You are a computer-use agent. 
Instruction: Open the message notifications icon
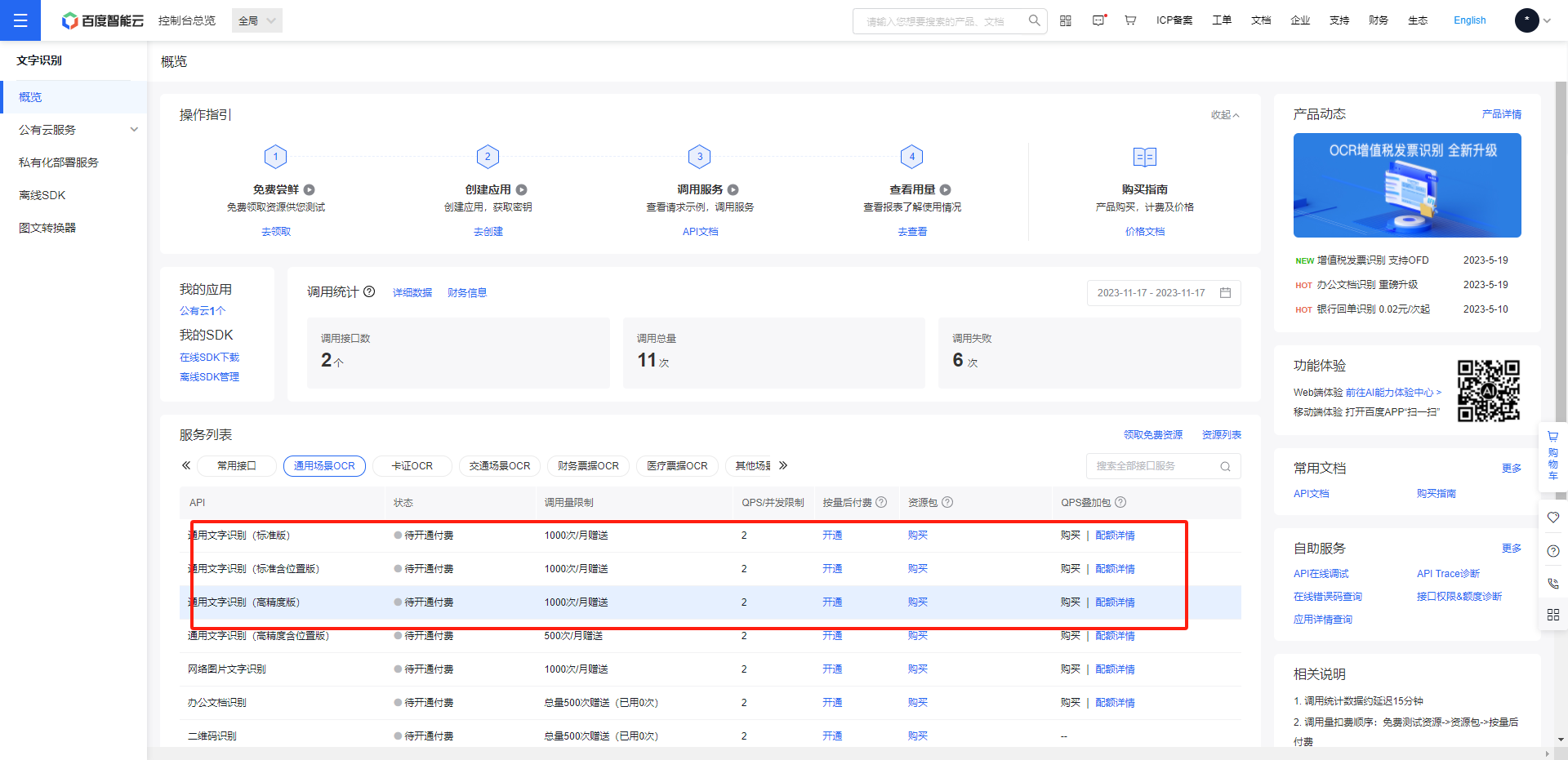[x=1098, y=20]
